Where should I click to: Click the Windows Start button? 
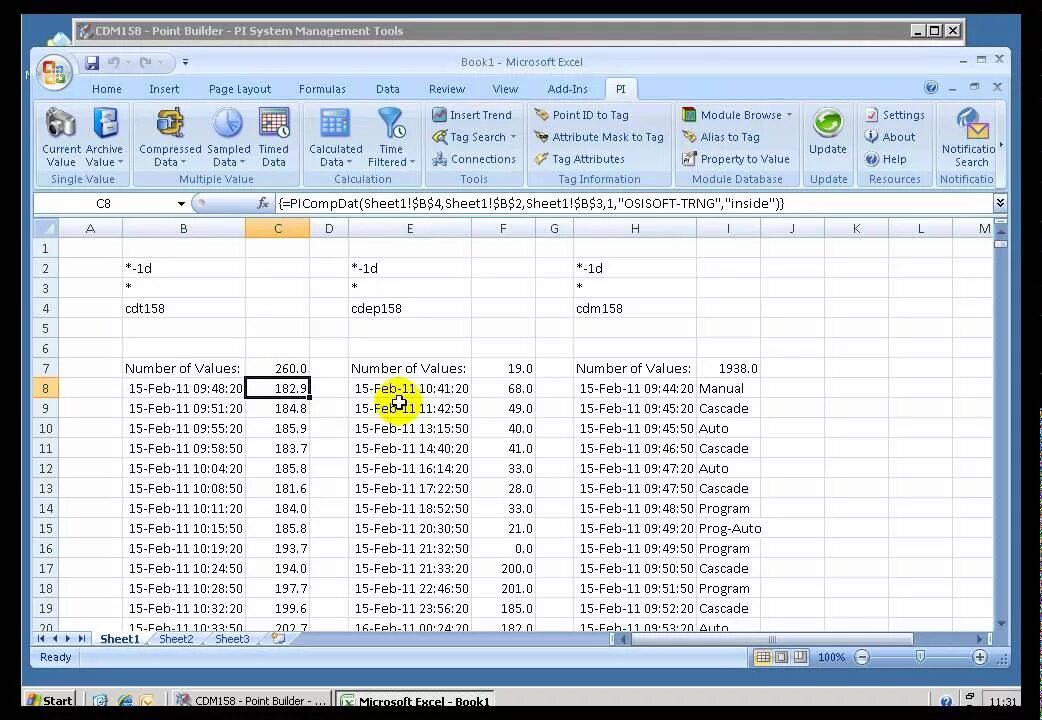point(50,700)
